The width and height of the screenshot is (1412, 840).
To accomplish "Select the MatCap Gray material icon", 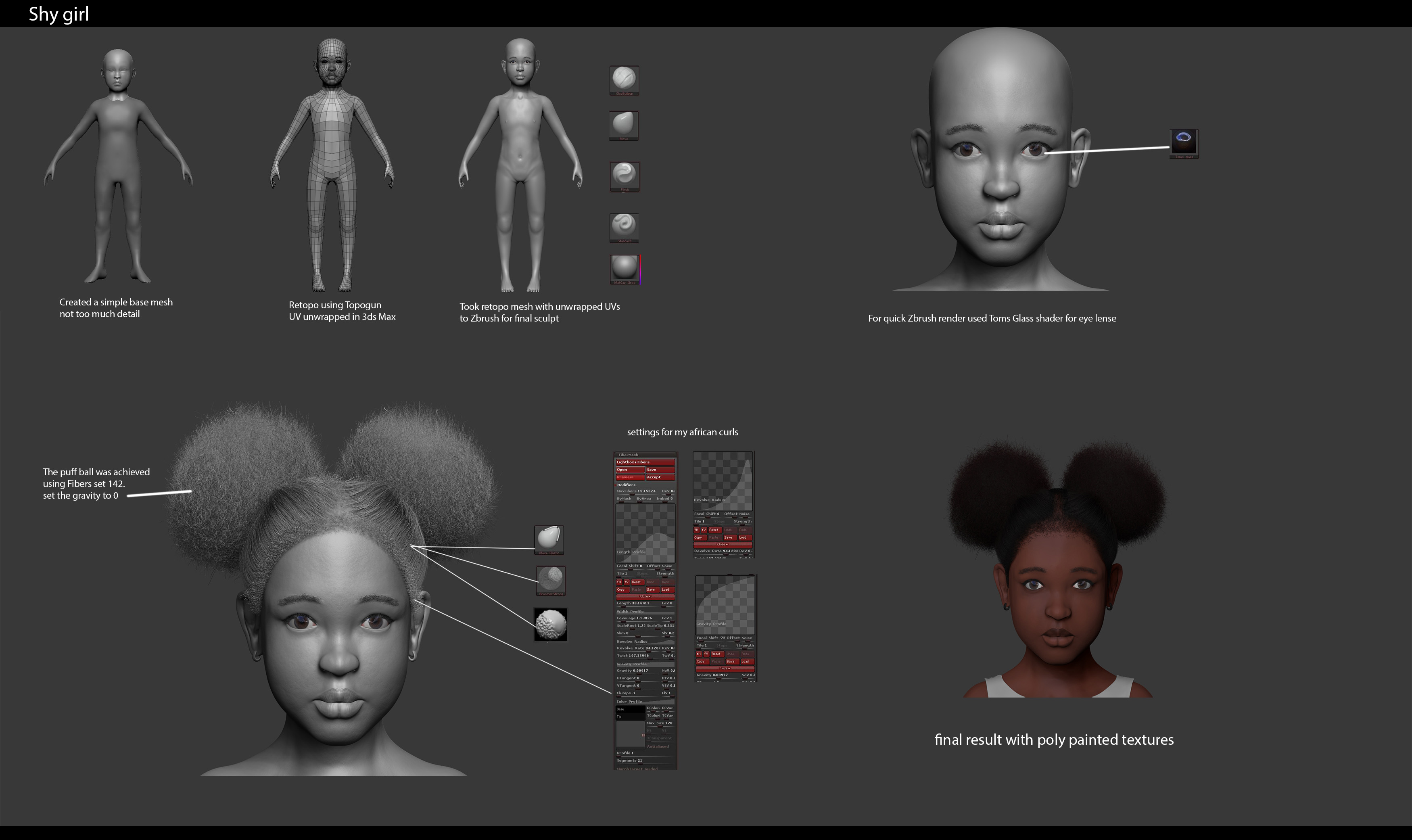I will point(625,270).
